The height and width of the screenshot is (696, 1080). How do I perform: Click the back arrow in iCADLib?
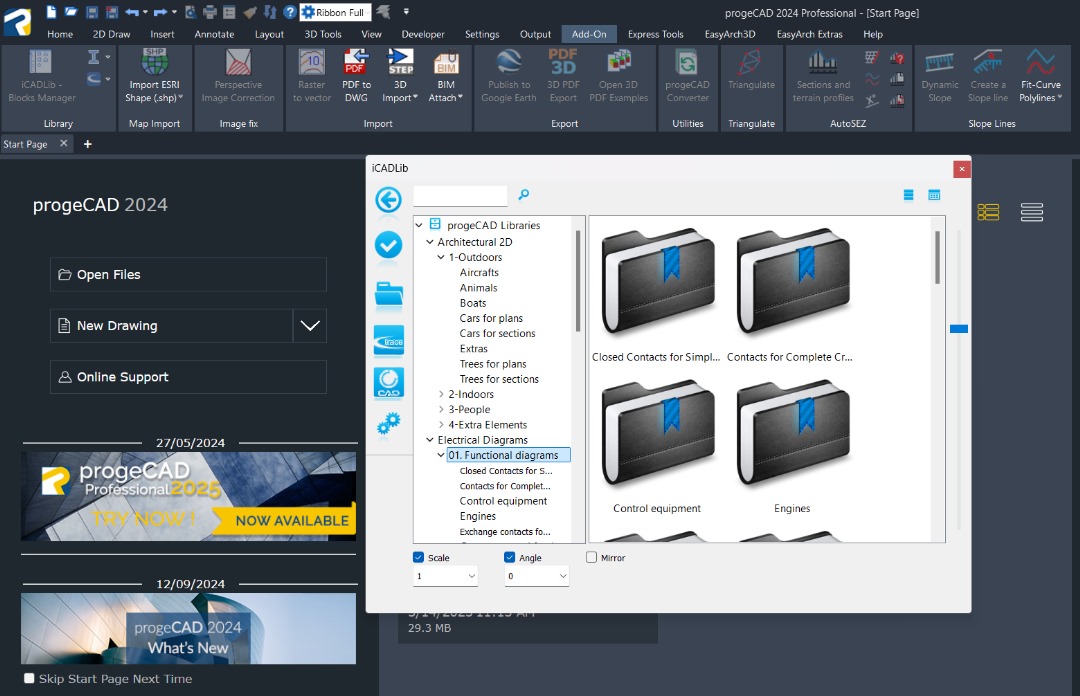tap(388, 200)
